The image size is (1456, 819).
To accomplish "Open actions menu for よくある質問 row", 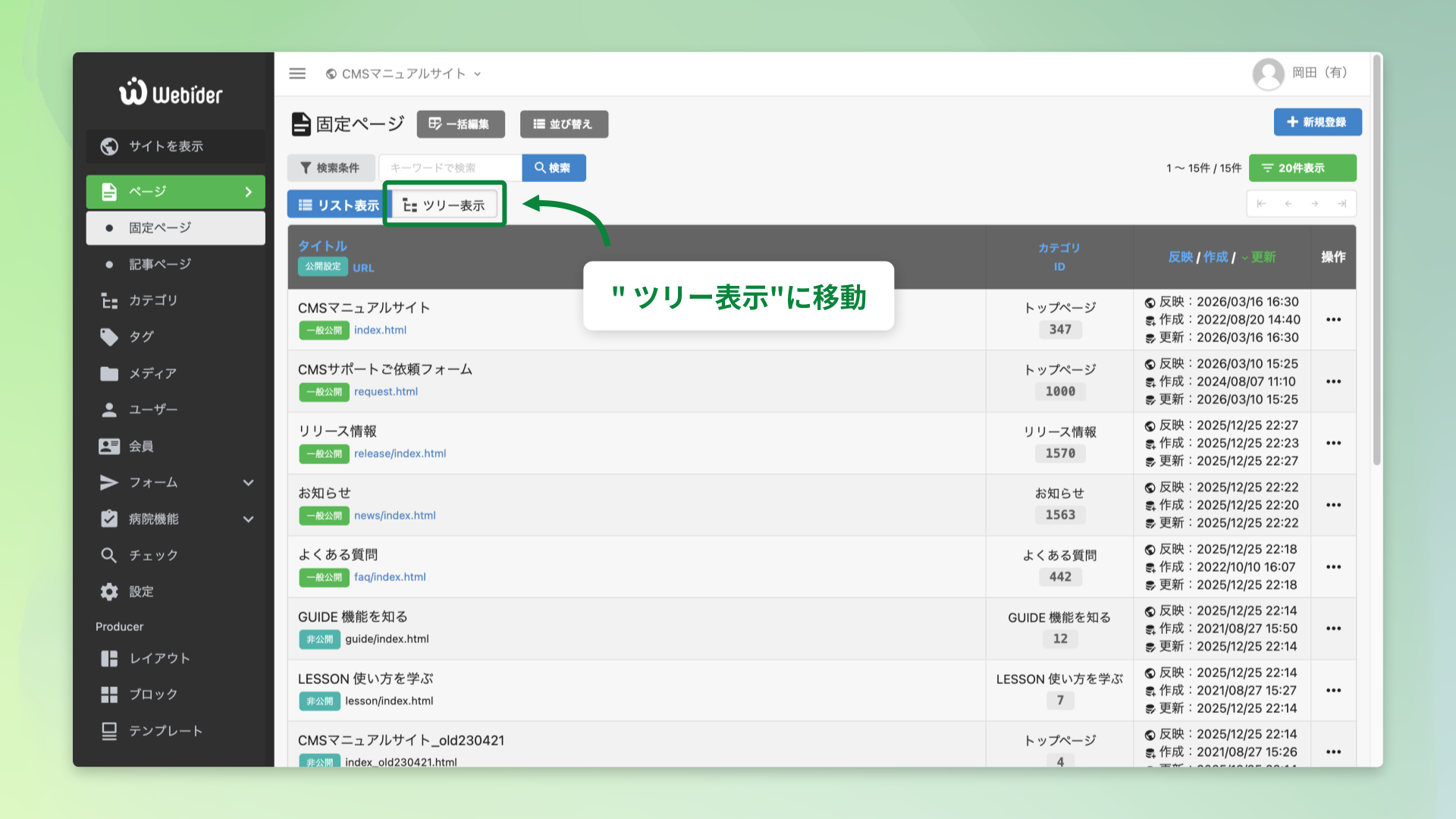I will (1333, 567).
